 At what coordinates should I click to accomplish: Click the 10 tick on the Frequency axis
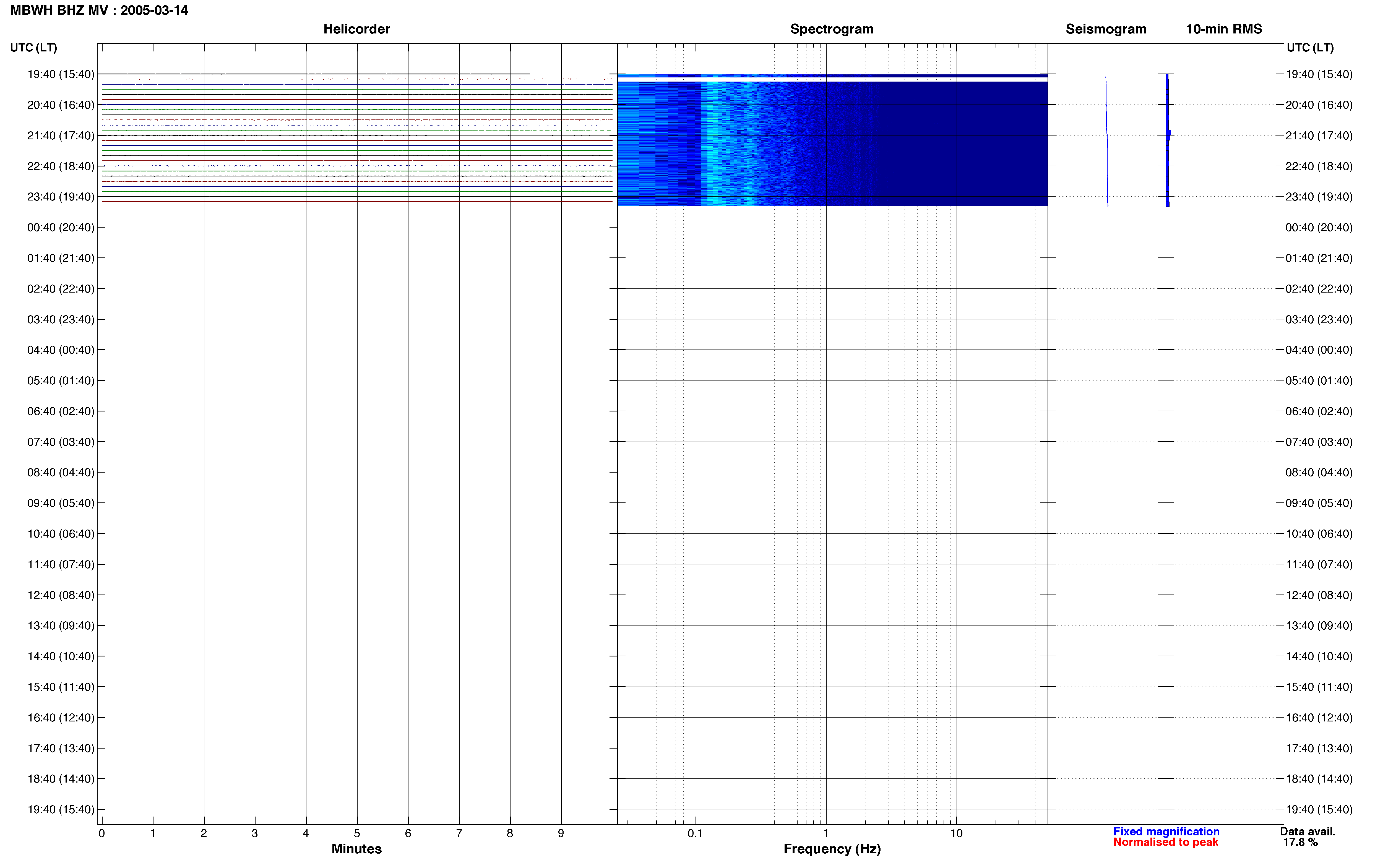click(x=956, y=833)
